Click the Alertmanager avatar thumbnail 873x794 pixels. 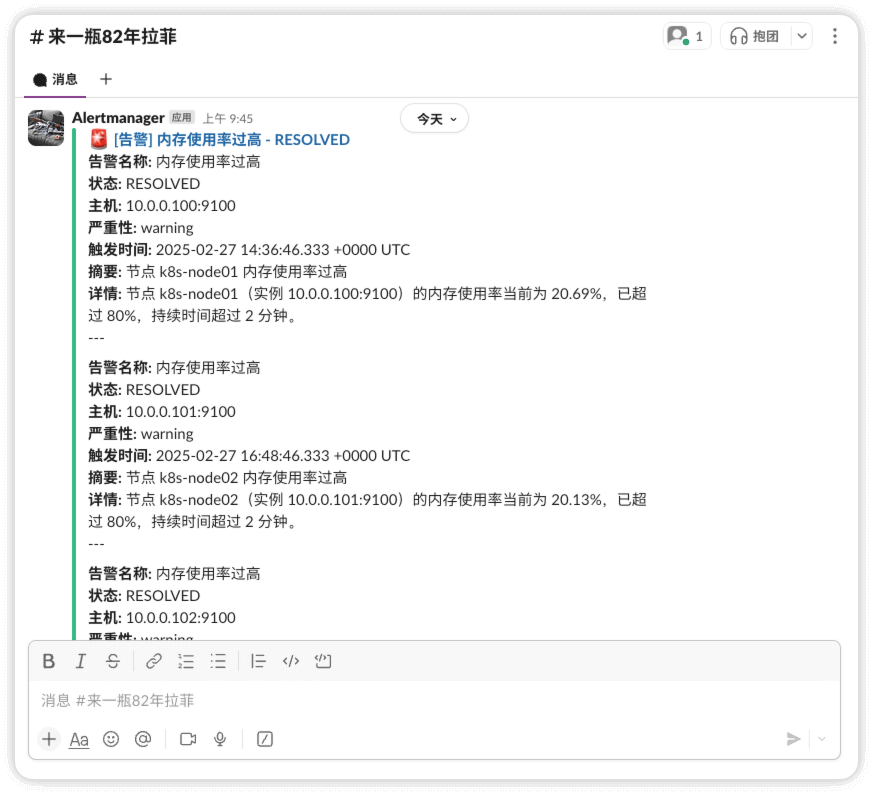pyautogui.click(x=46, y=128)
